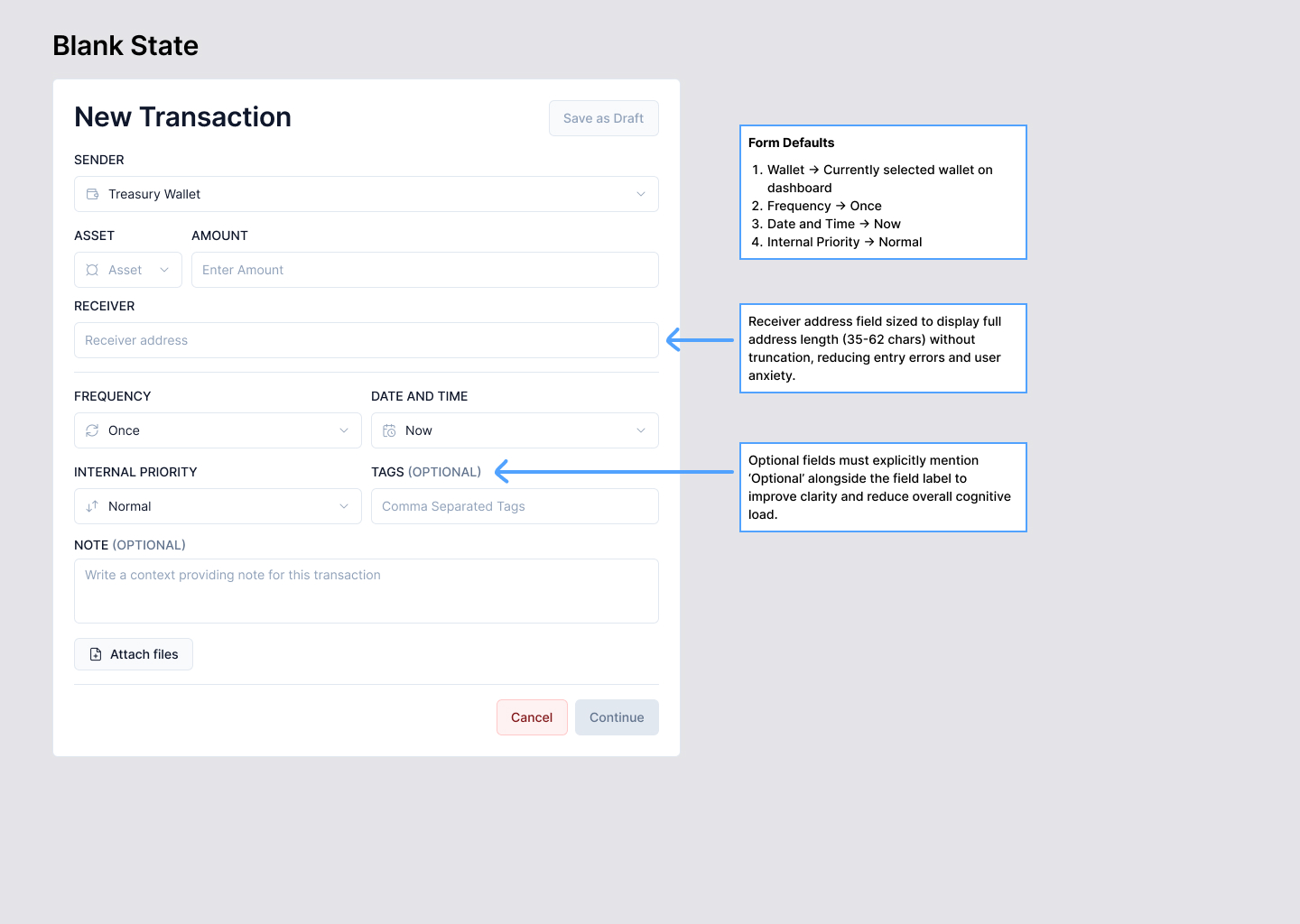Click the Note text area
The image size is (1300, 924).
click(x=366, y=591)
